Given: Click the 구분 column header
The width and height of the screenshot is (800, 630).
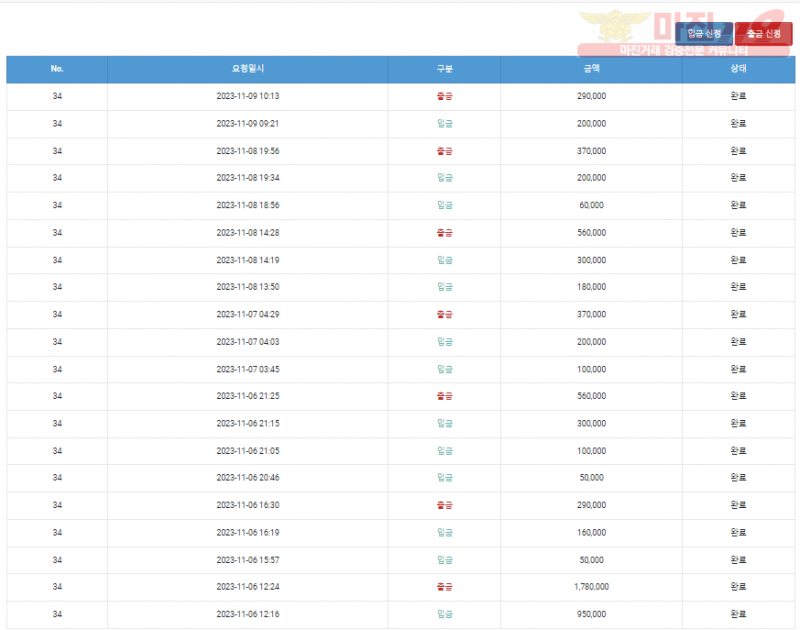Looking at the screenshot, I should [x=445, y=69].
